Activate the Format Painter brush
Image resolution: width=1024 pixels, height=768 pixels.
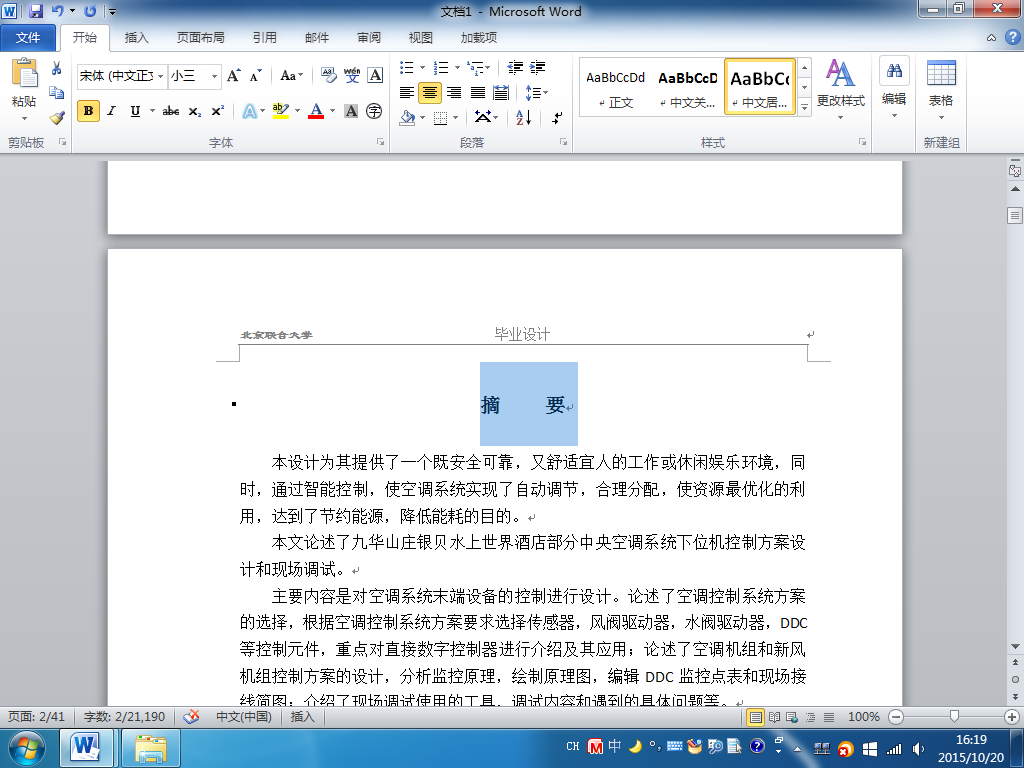[x=57, y=118]
